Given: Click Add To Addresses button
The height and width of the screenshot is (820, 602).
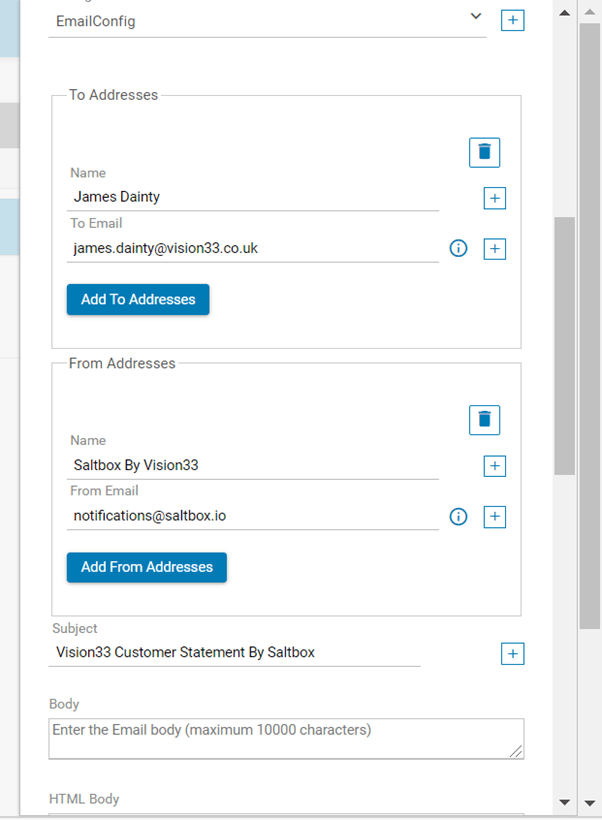Looking at the screenshot, I should (x=138, y=299).
